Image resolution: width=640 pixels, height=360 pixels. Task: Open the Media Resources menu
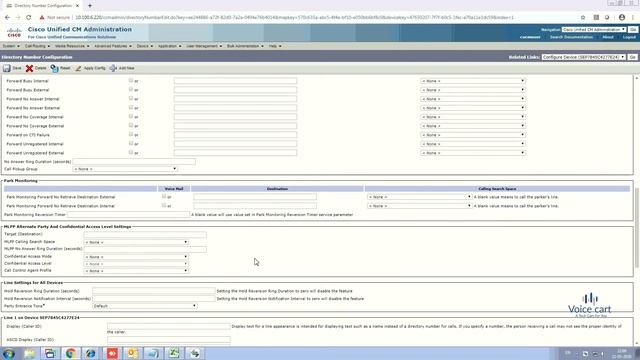click(x=72, y=46)
